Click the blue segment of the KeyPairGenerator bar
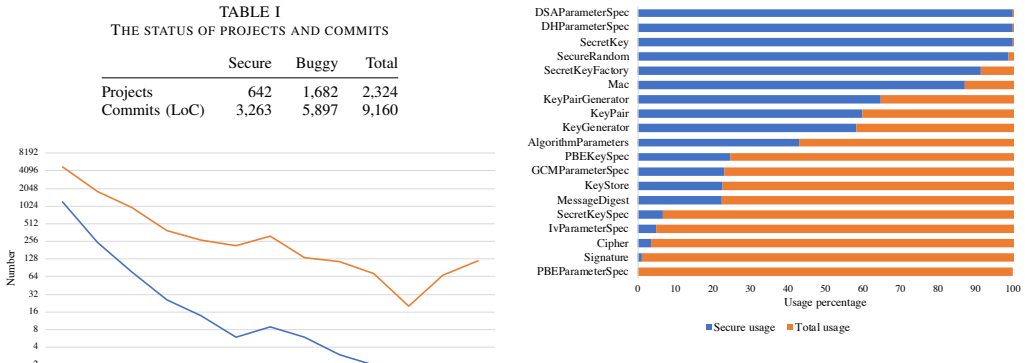Screen dimensions: 1027x363 click(x=759, y=100)
